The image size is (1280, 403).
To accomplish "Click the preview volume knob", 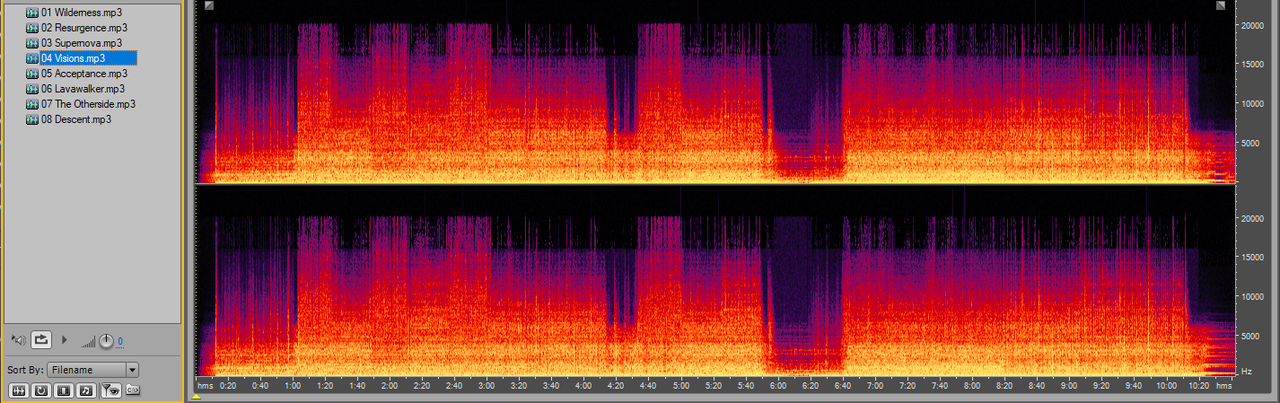I will 105,341.
